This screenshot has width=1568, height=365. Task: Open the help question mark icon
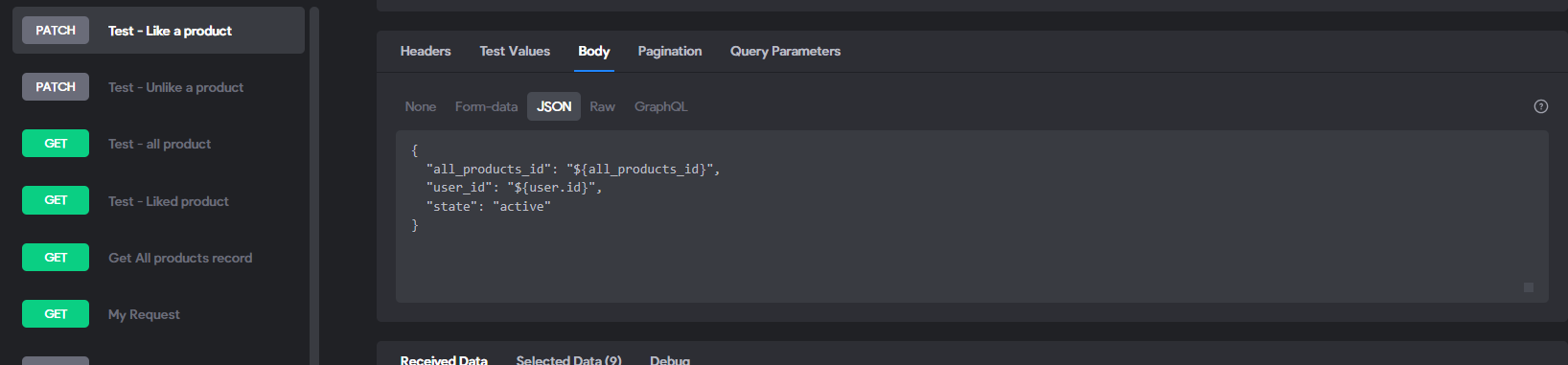tap(1540, 106)
